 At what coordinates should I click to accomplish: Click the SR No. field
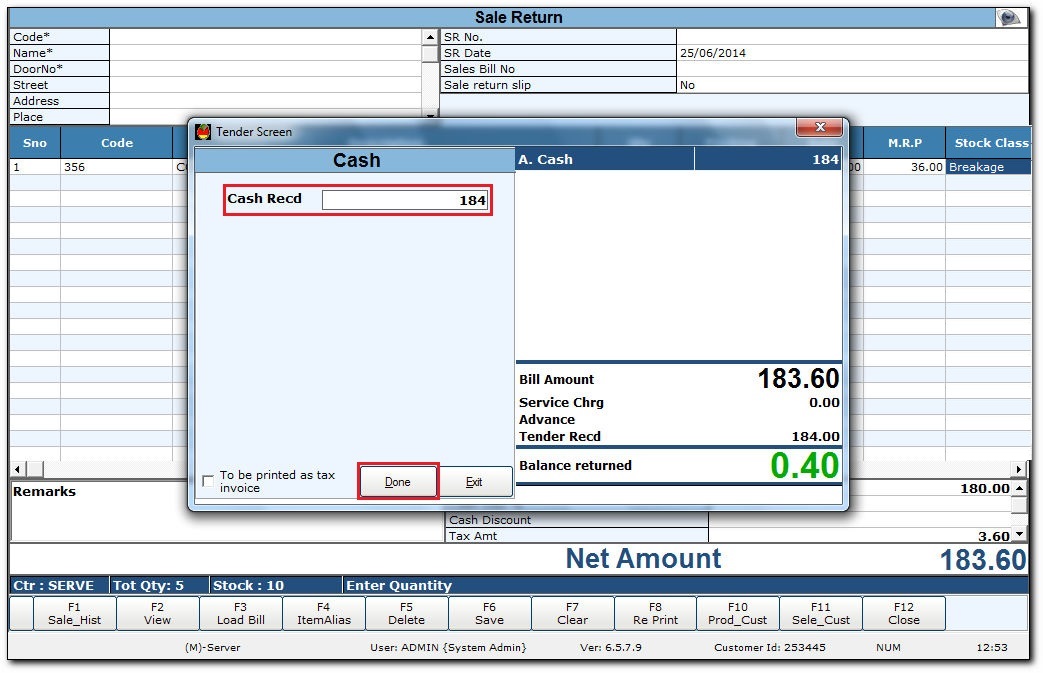click(852, 37)
